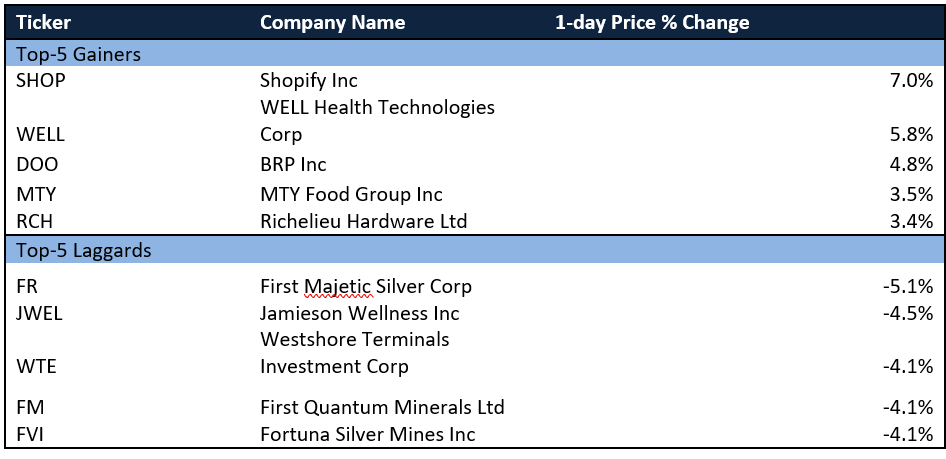Viewport: 946px width, 459px height.
Task: Select the First Quantum Minerals Ltd cell
Action: (x=382, y=407)
